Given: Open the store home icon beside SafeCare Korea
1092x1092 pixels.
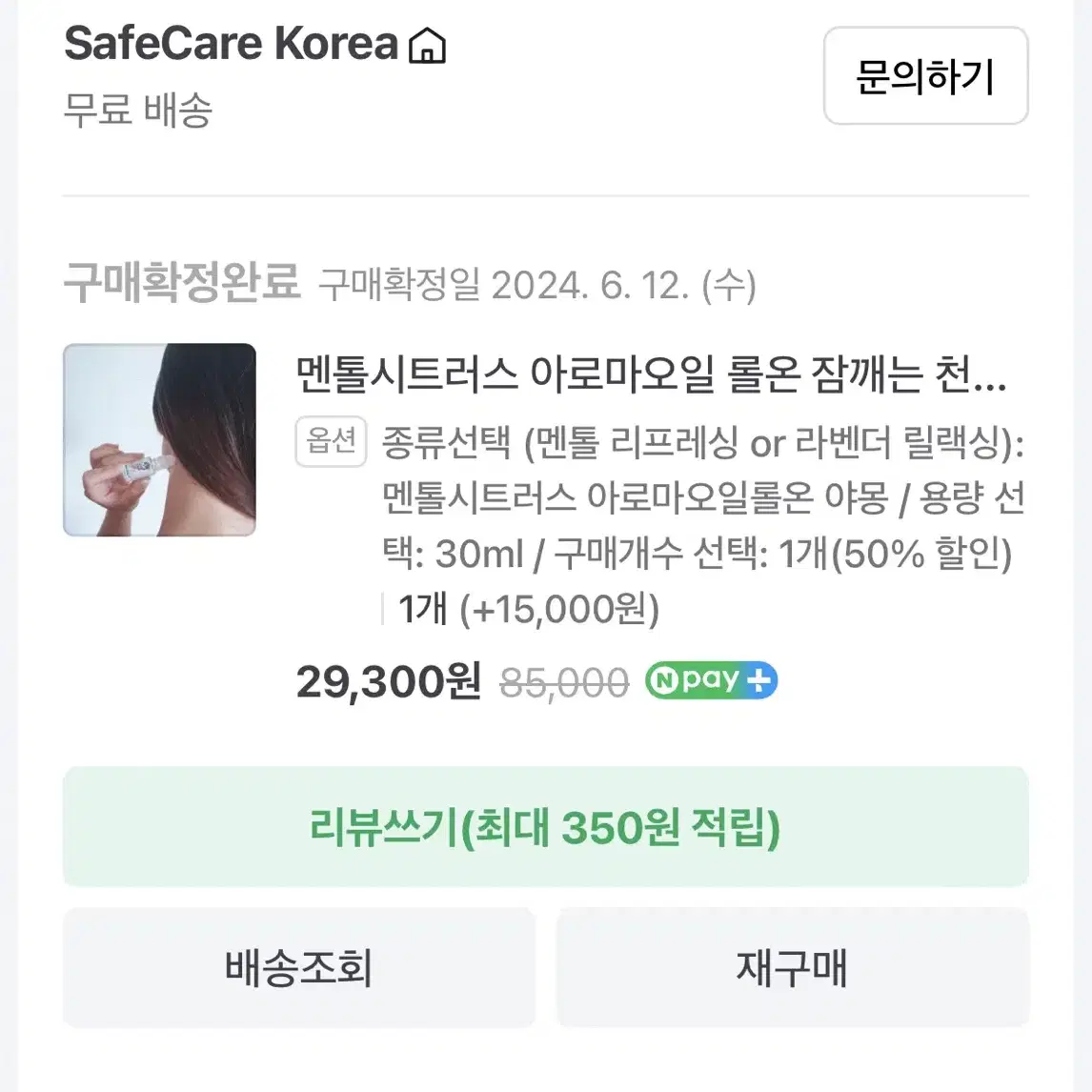Looking at the screenshot, I should coord(427,46).
